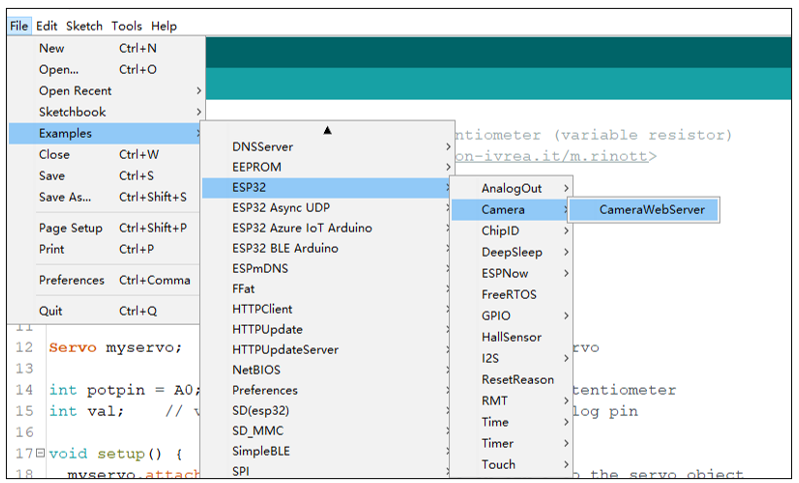Open the Sketch menu
Viewport: 799px width, 483px height.
tap(84, 25)
